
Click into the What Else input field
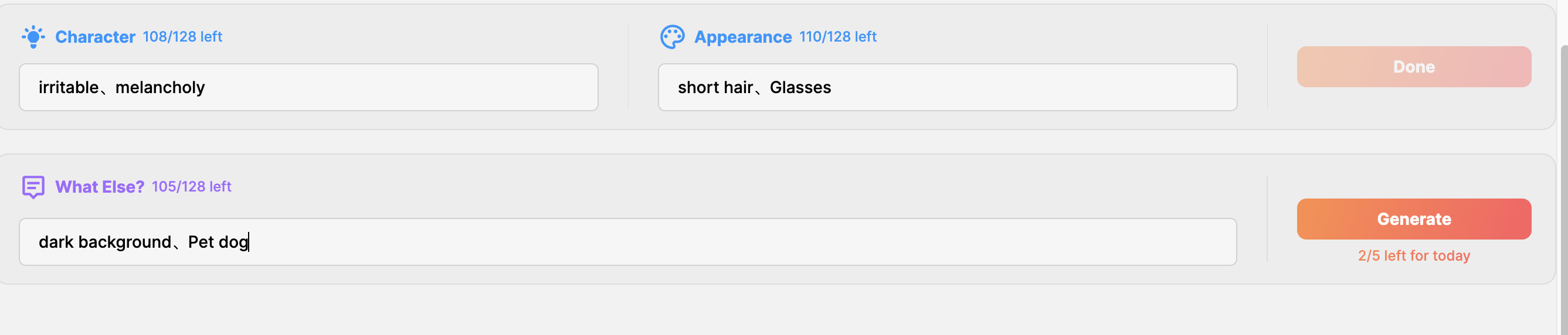coord(731,242)
